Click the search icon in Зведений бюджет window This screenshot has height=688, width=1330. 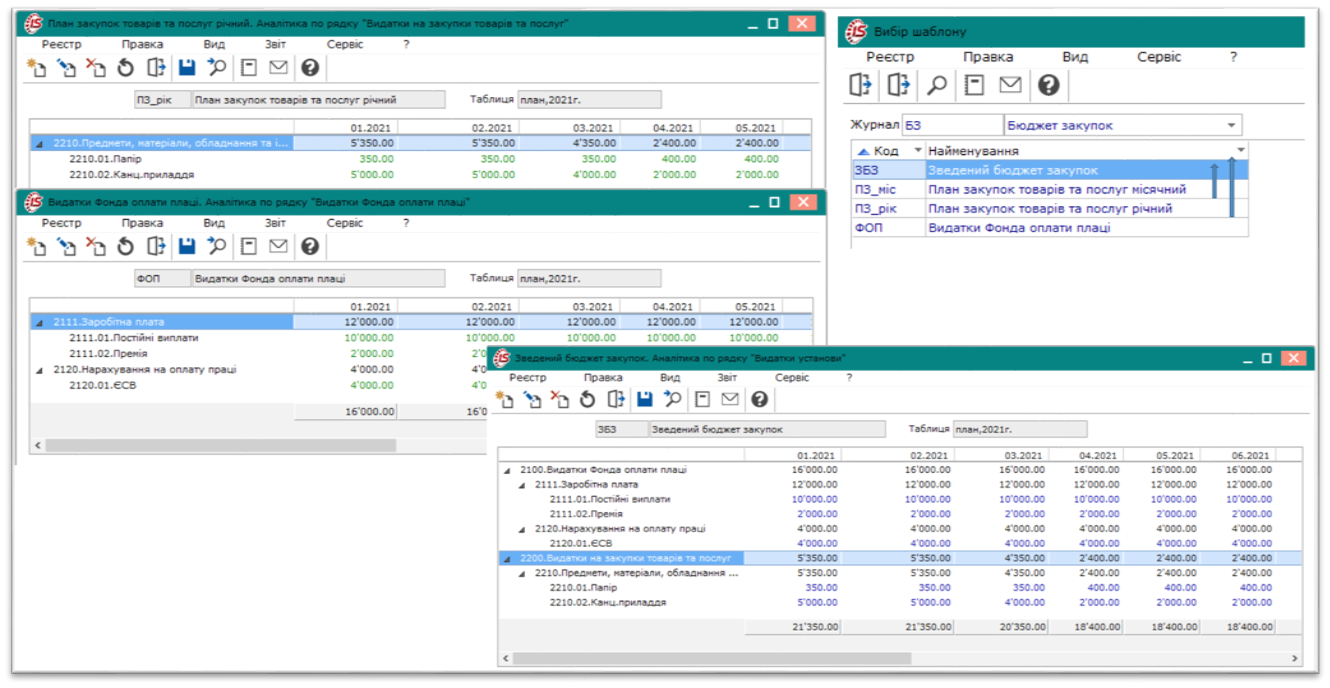(672, 400)
